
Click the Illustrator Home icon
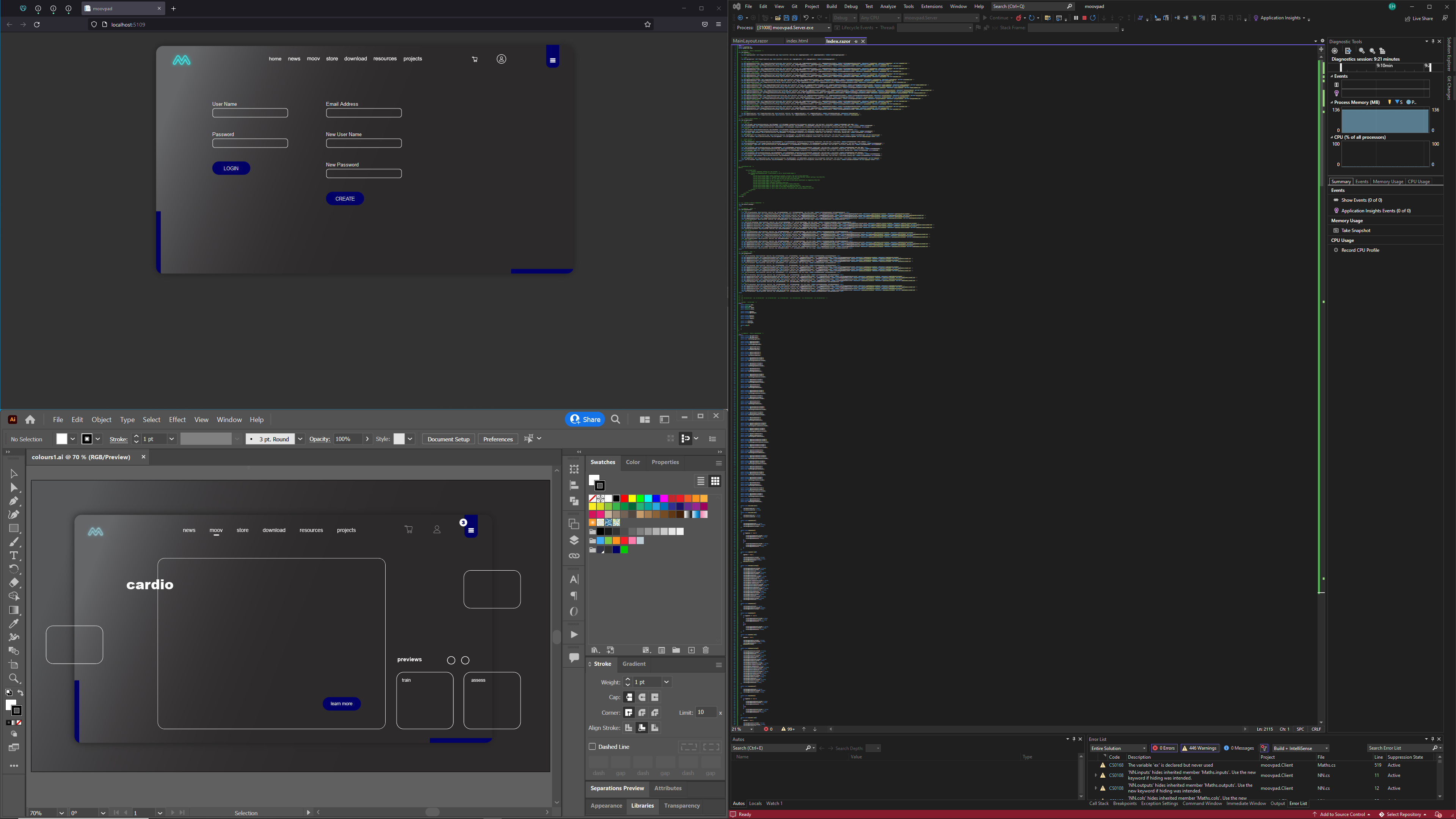click(x=30, y=419)
